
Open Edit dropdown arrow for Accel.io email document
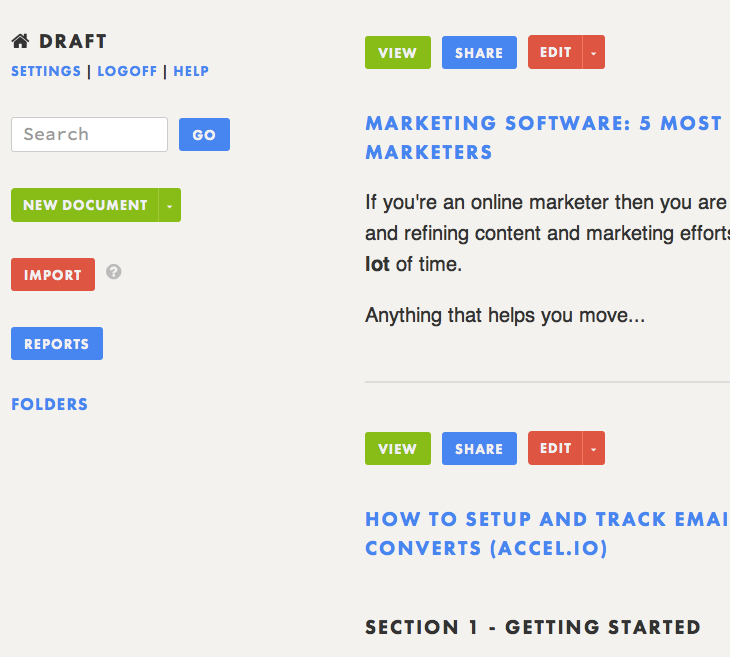[593, 449]
